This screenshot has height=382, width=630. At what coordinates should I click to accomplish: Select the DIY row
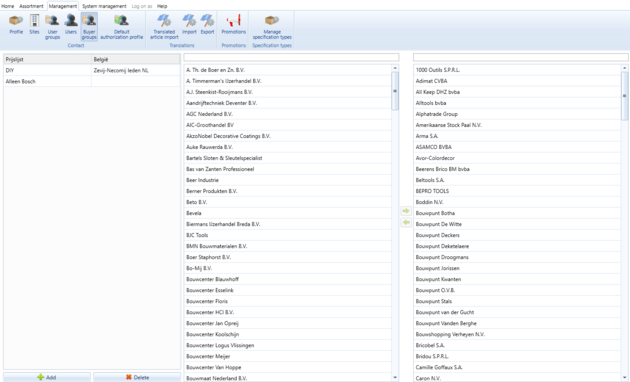click(92, 70)
